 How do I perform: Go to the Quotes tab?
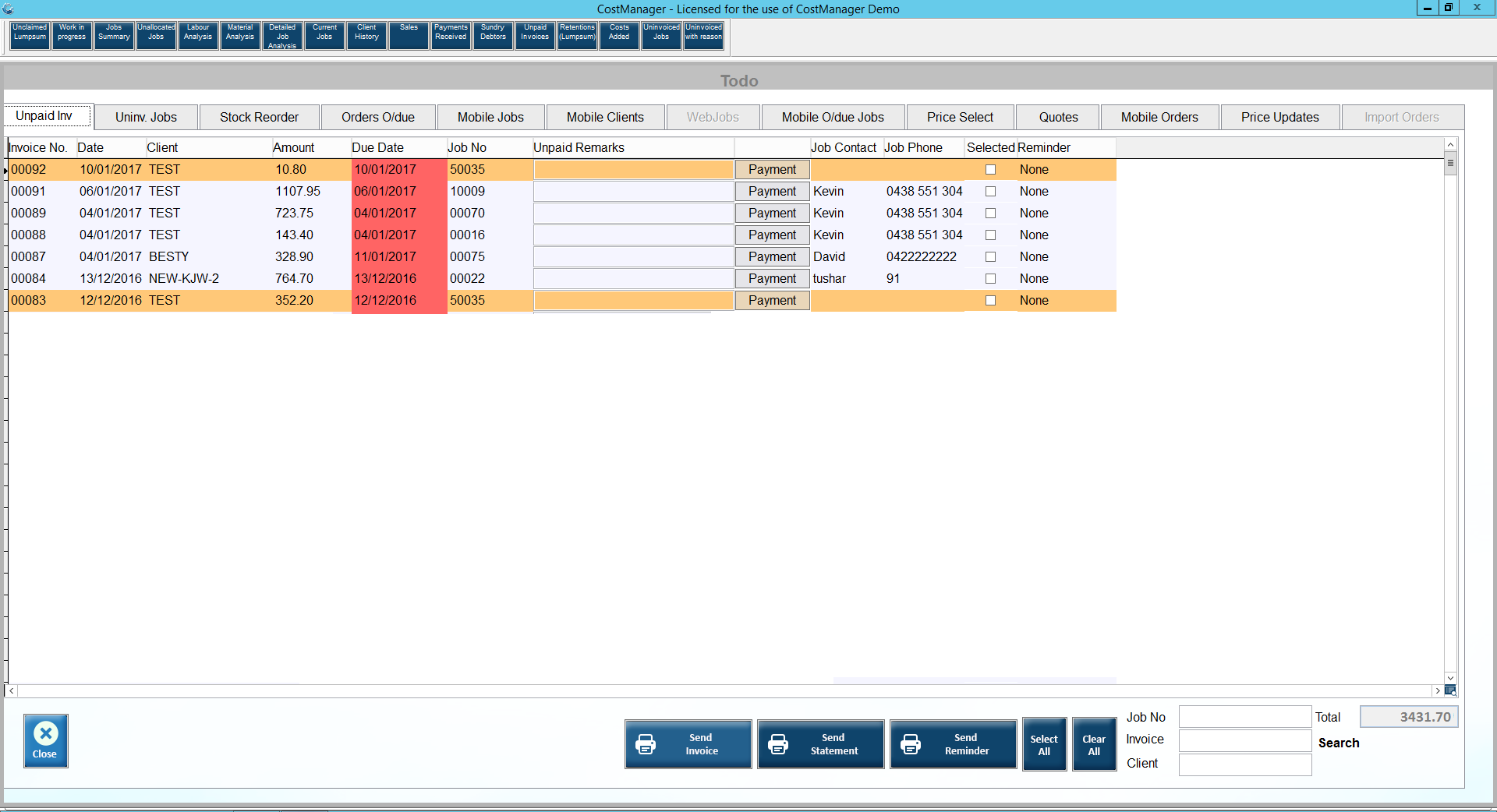click(x=1059, y=117)
